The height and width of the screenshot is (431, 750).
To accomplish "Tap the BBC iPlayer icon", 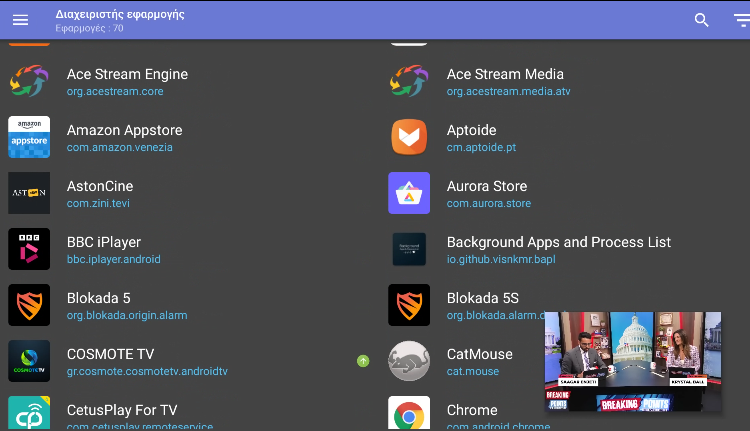I will click(29, 249).
